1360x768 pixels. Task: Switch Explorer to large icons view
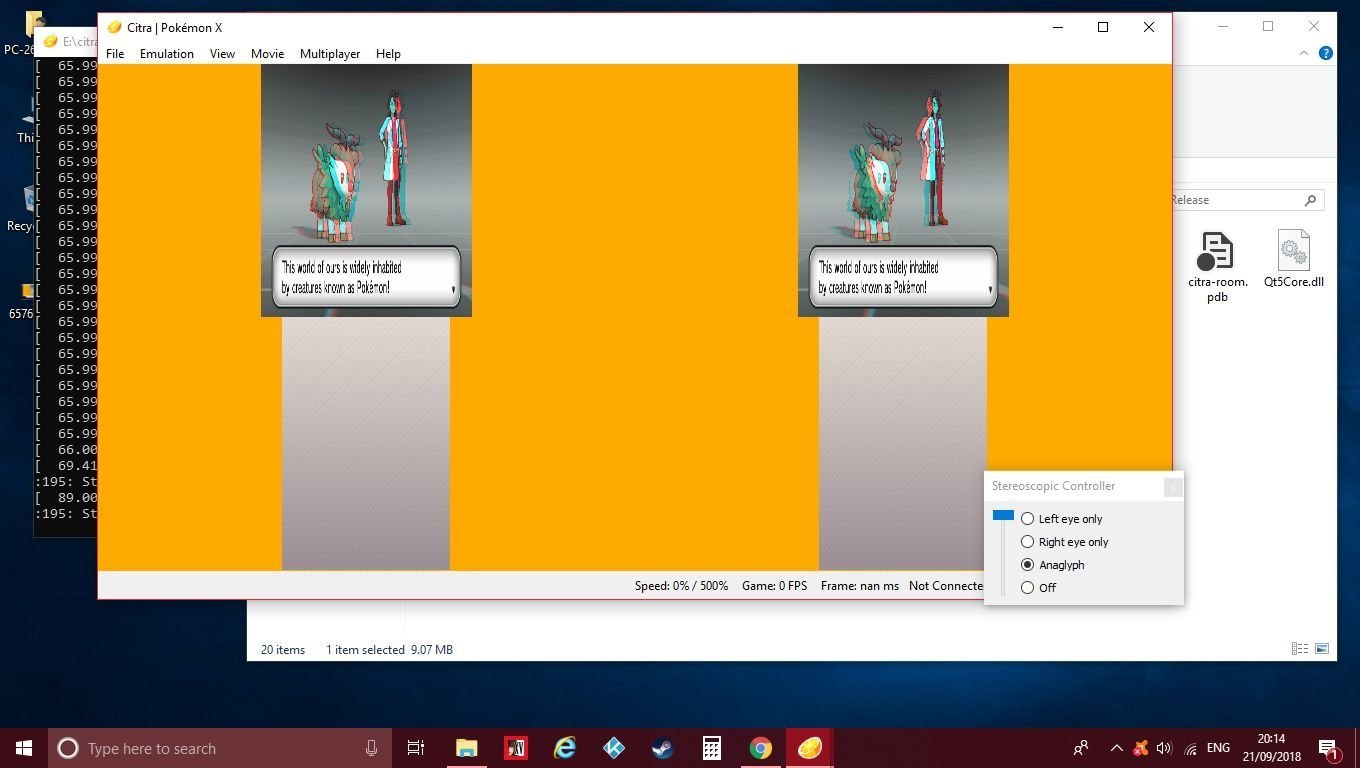point(1322,649)
